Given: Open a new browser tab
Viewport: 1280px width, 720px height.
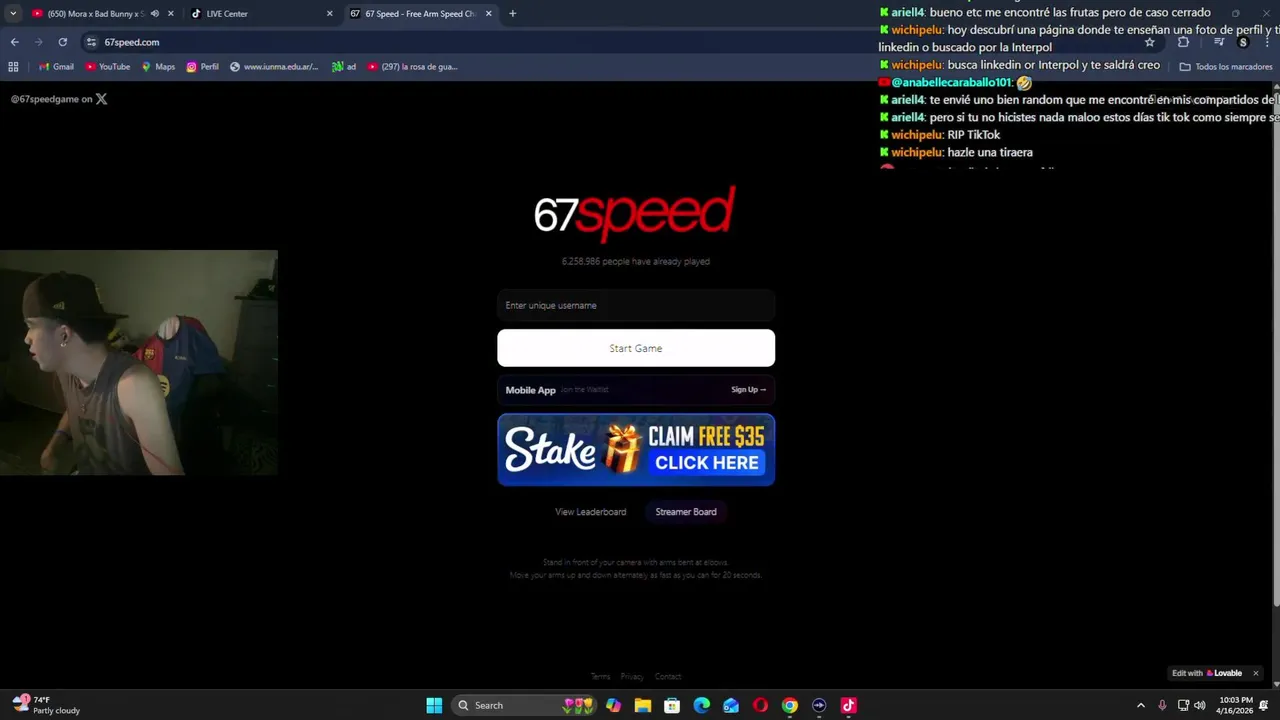Looking at the screenshot, I should (x=512, y=14).
